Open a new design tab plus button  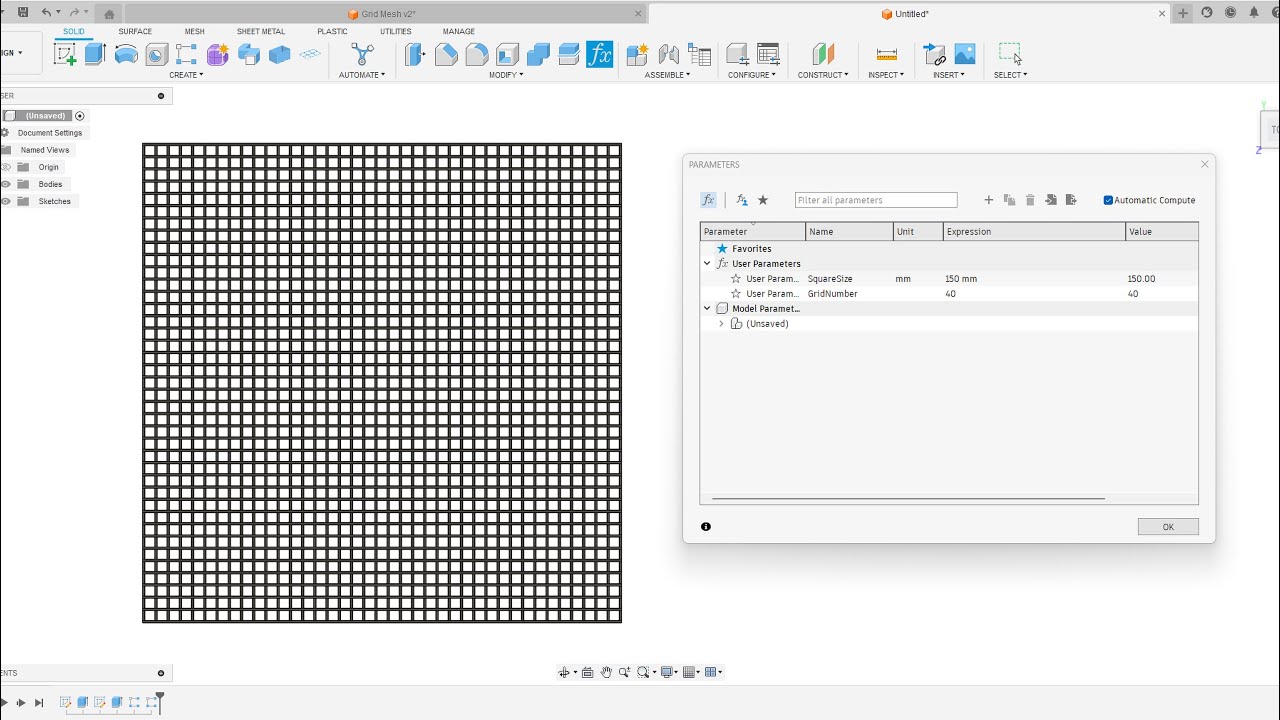(x=1184, y=13)
